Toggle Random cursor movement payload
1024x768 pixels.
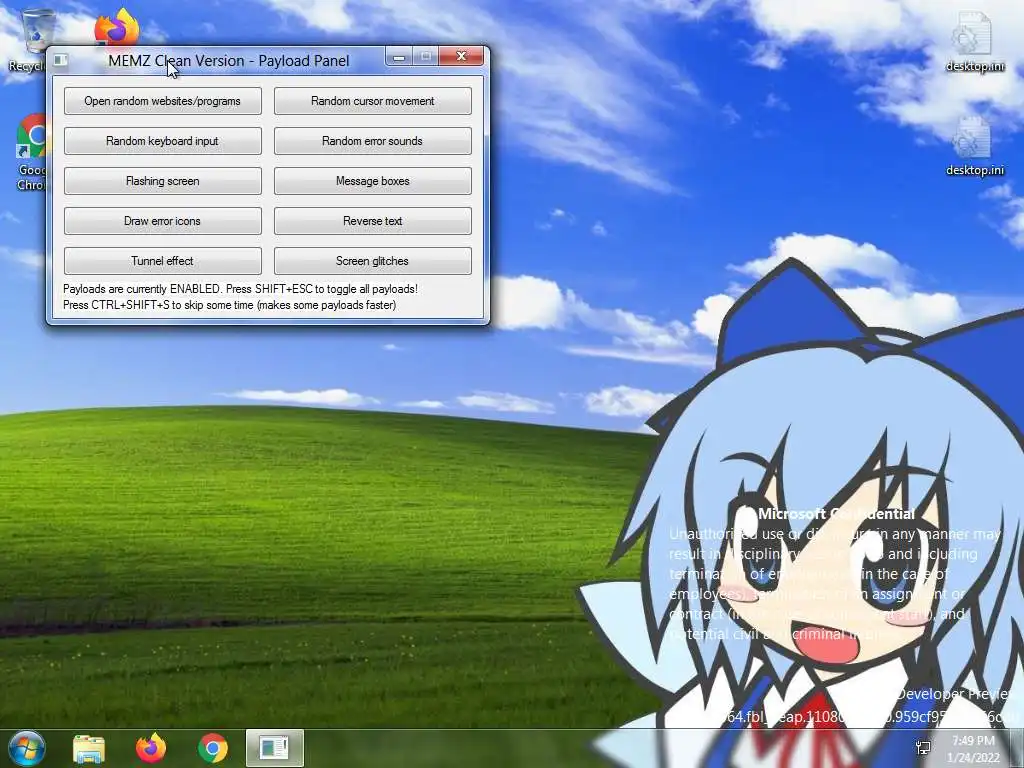(x=372, y=101)
